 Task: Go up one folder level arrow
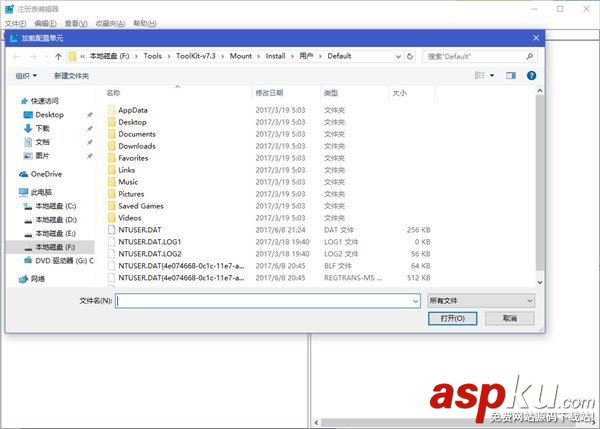coord(58,57)
